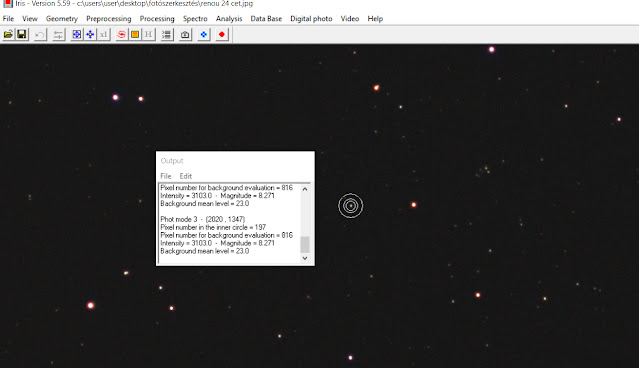The height and width of the screenshot is (368, 639).
Task: Click 'Pixel number in the inner circle = 197'
Action: pos(213,227)
